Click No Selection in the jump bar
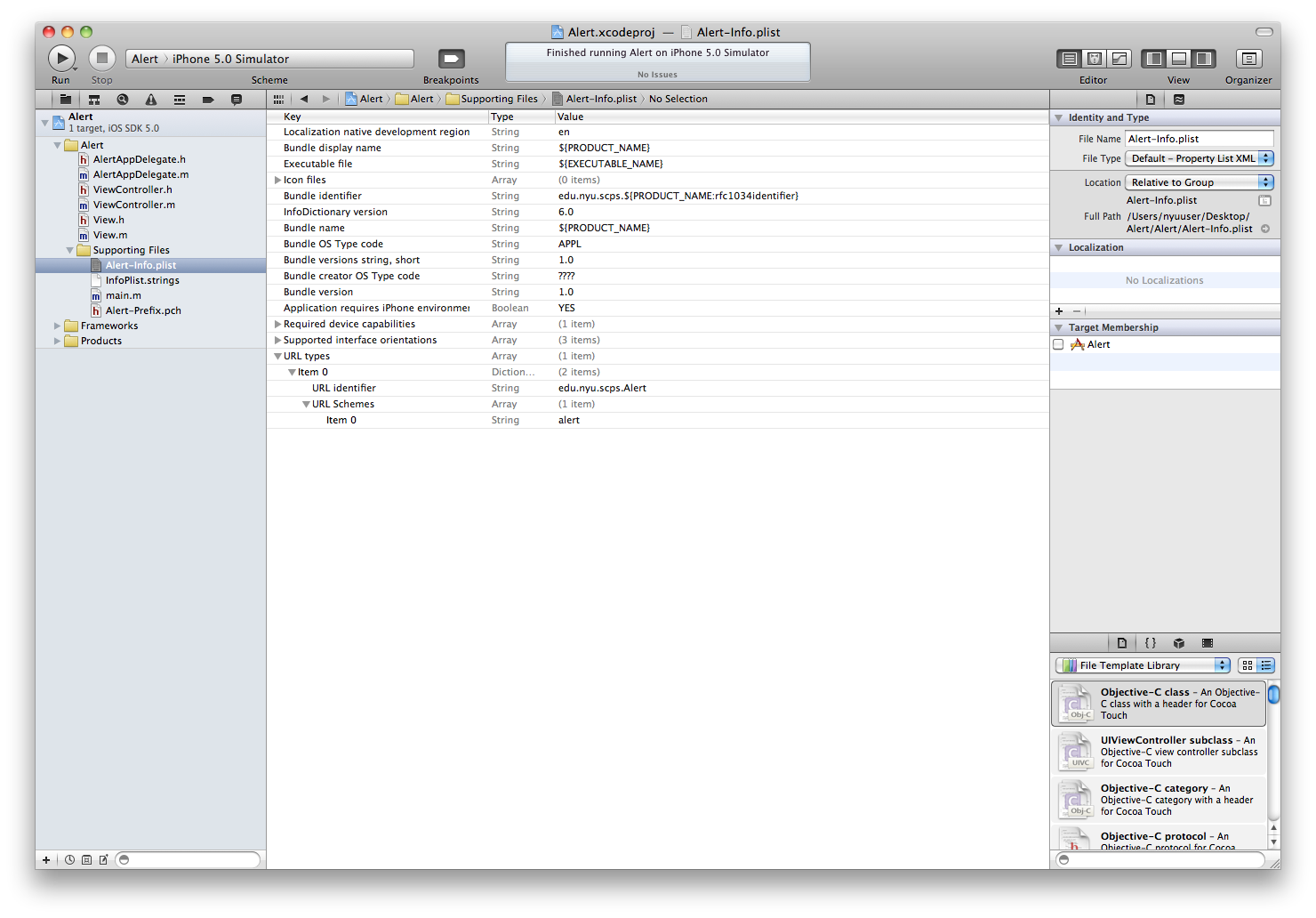1316x918 pixels. (678, 100)
